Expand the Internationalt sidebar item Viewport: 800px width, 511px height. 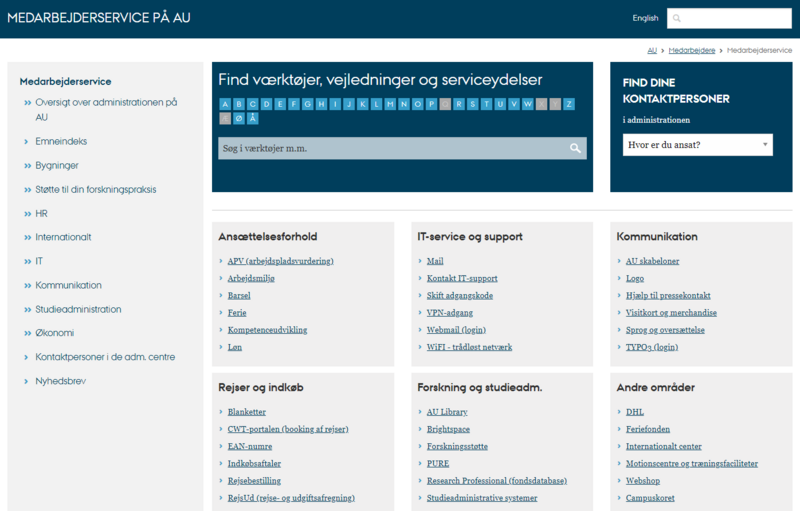coord(28,237)
